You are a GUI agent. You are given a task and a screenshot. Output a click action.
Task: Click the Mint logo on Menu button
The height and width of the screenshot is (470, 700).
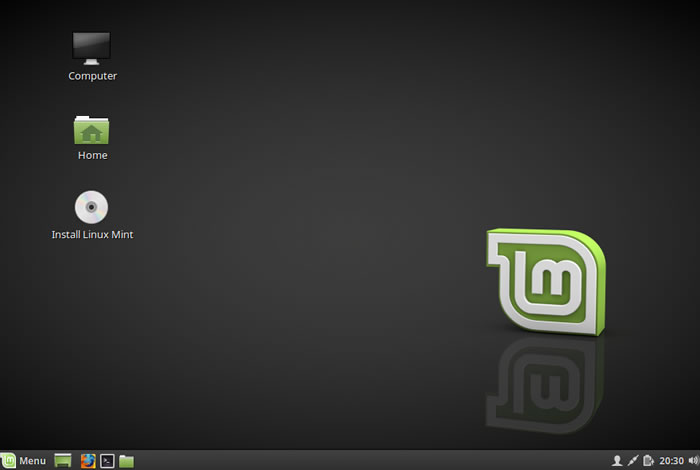[9, 461]
